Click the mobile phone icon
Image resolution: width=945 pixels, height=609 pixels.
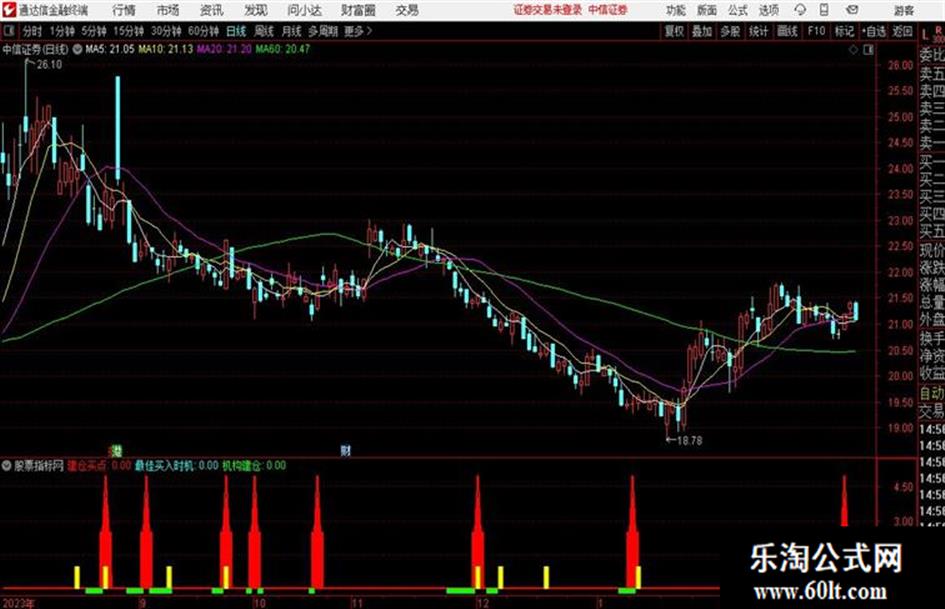tap(824, 10)
